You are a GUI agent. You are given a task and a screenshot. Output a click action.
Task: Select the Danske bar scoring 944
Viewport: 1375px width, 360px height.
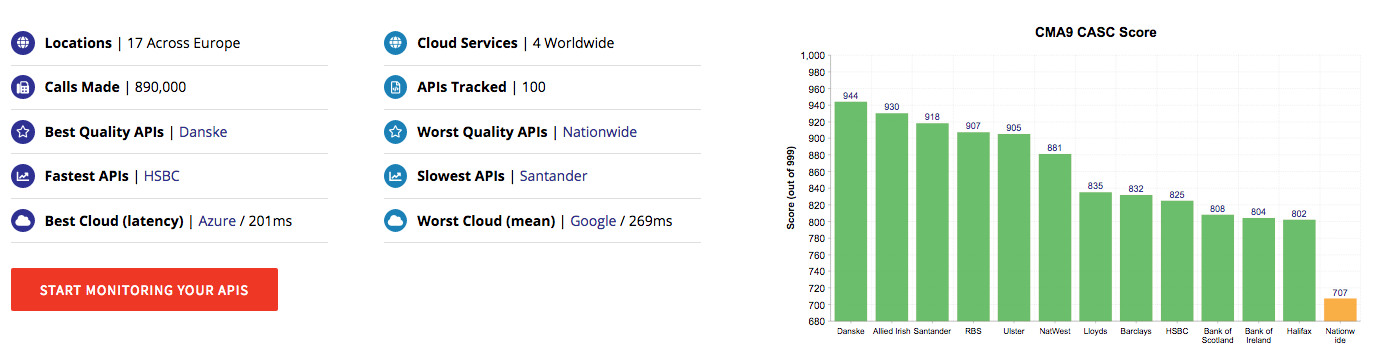pyautogui.click(x=851, y=211)
